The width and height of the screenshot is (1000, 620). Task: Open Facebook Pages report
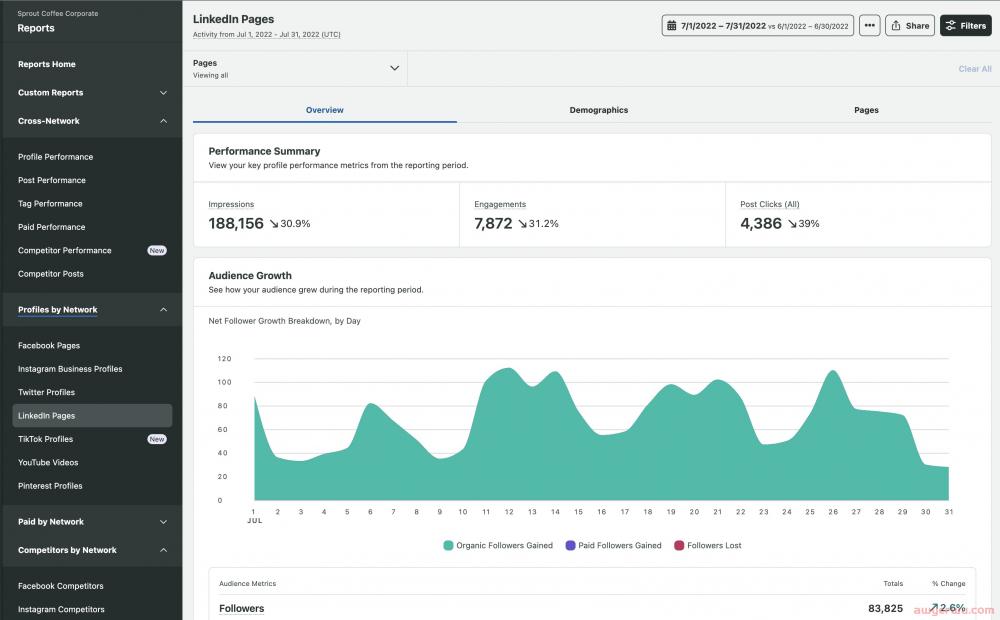(x=49, y=346)
